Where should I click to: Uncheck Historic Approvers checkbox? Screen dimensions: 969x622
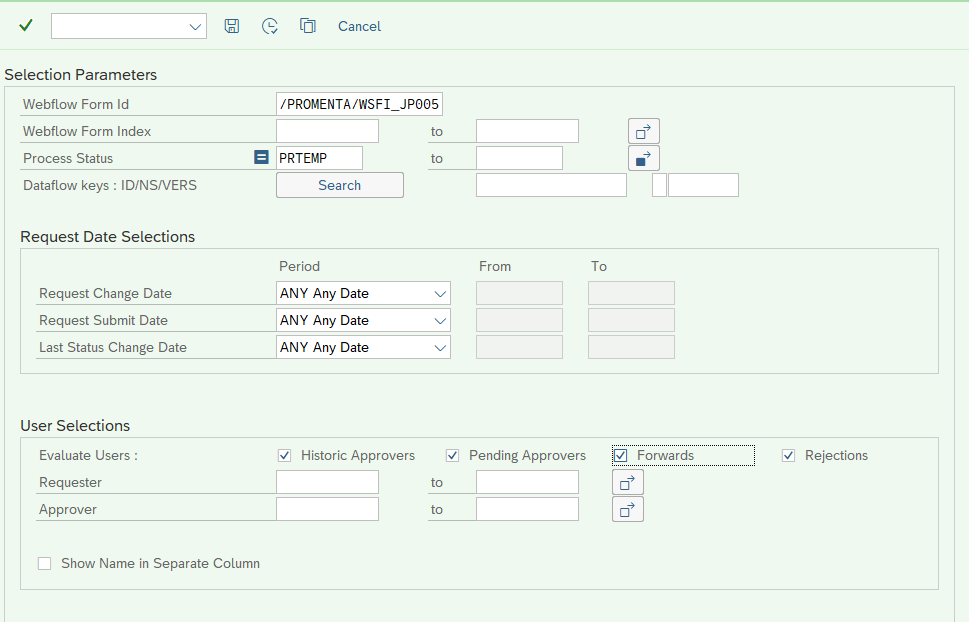(284, 456)
